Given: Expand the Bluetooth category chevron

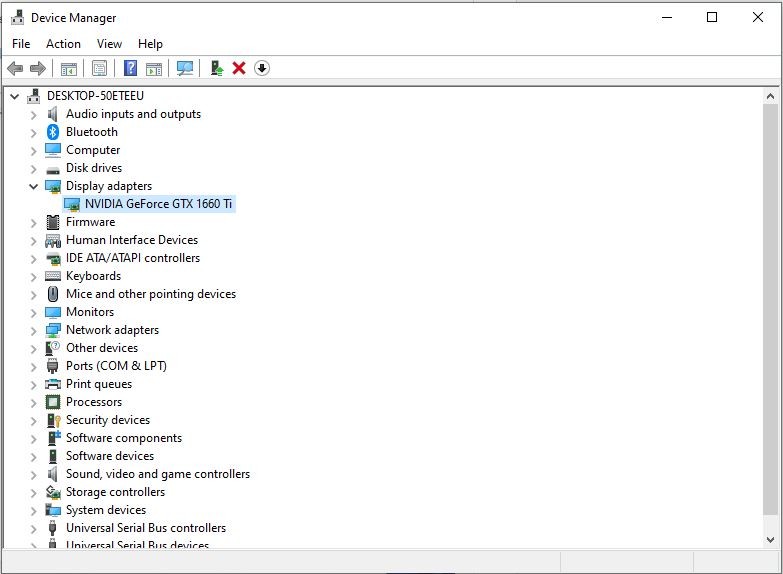Looking at the screenshot, I should point(33,133).
